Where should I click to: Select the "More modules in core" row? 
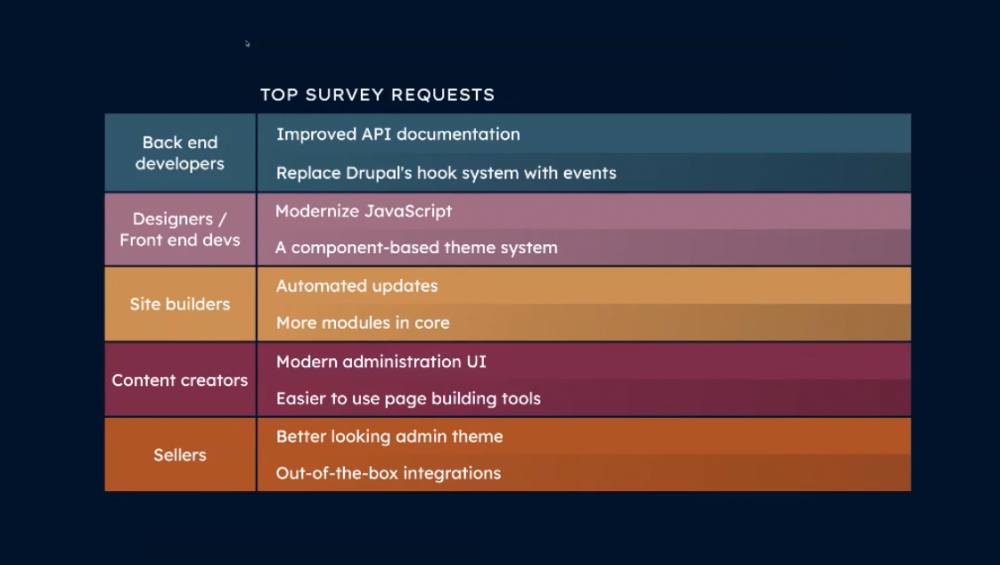(363, 323)
